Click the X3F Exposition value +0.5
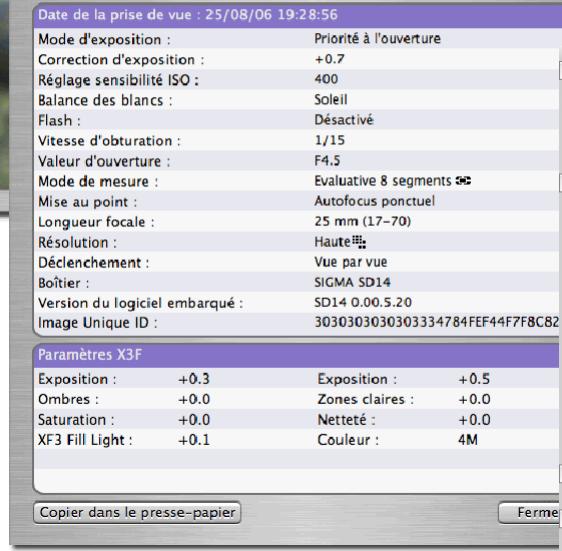 click(x=474, y=379)
